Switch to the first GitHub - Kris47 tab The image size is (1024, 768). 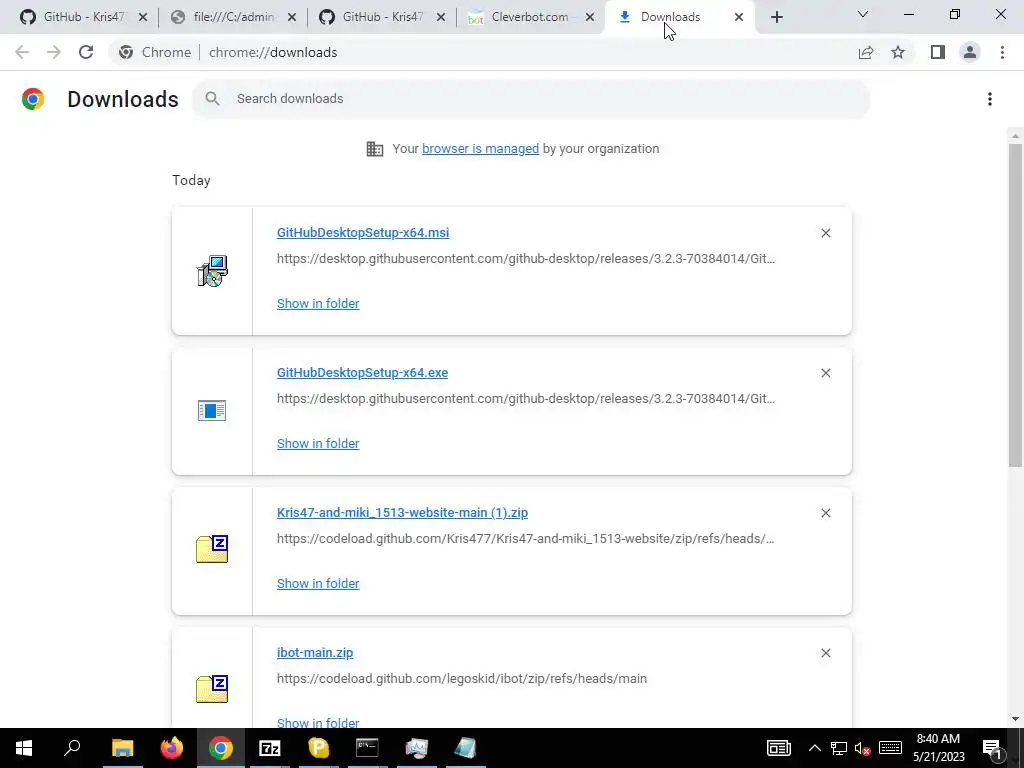tap(84, 17)
